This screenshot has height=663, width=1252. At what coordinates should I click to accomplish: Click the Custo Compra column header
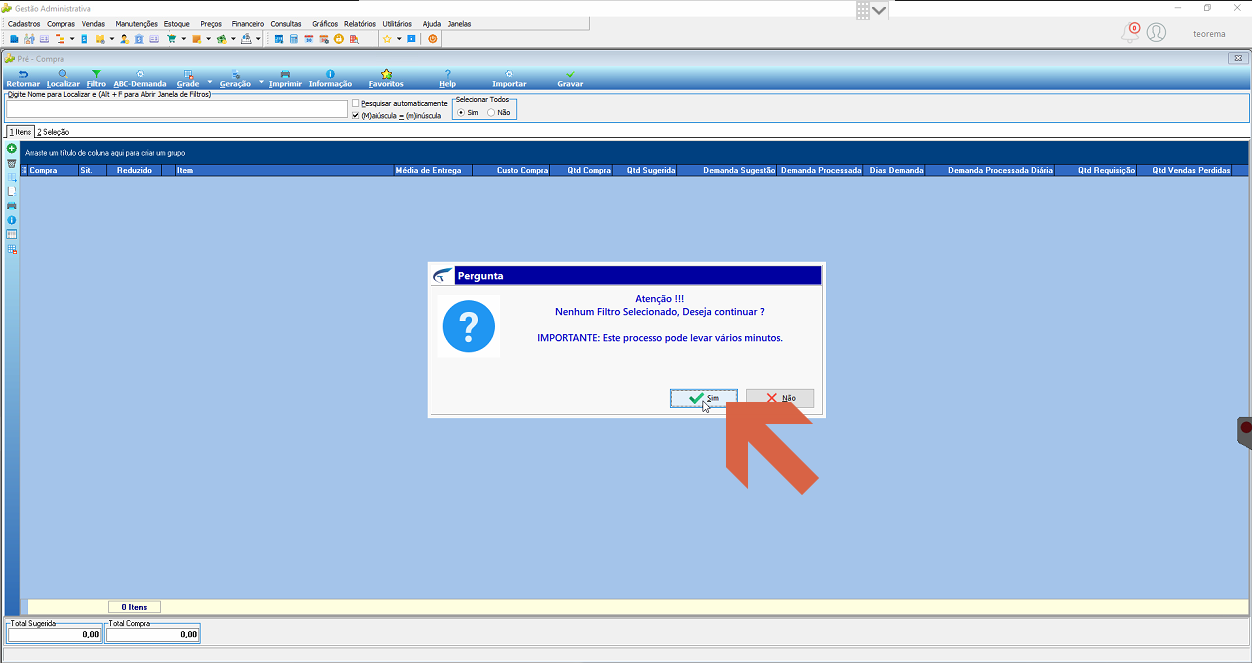click(511, 171)
